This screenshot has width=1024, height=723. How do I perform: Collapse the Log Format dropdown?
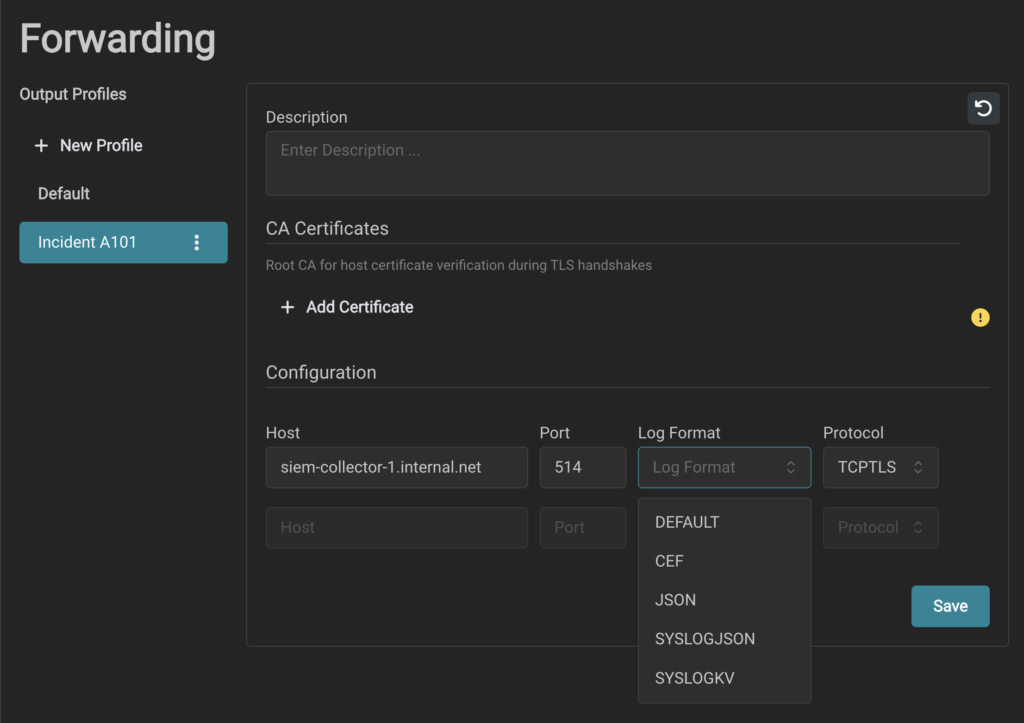click(x=724, y=467)
